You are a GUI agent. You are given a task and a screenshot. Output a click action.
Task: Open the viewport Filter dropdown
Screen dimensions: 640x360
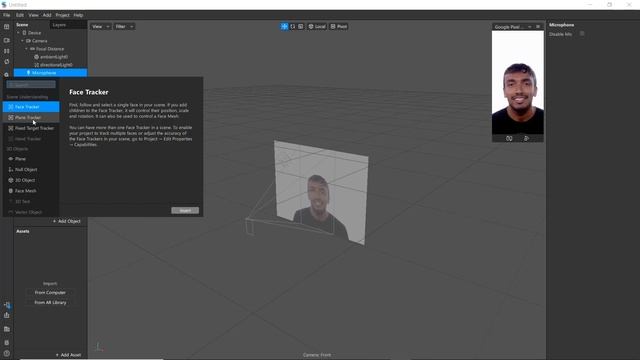(x=124, y=27)
